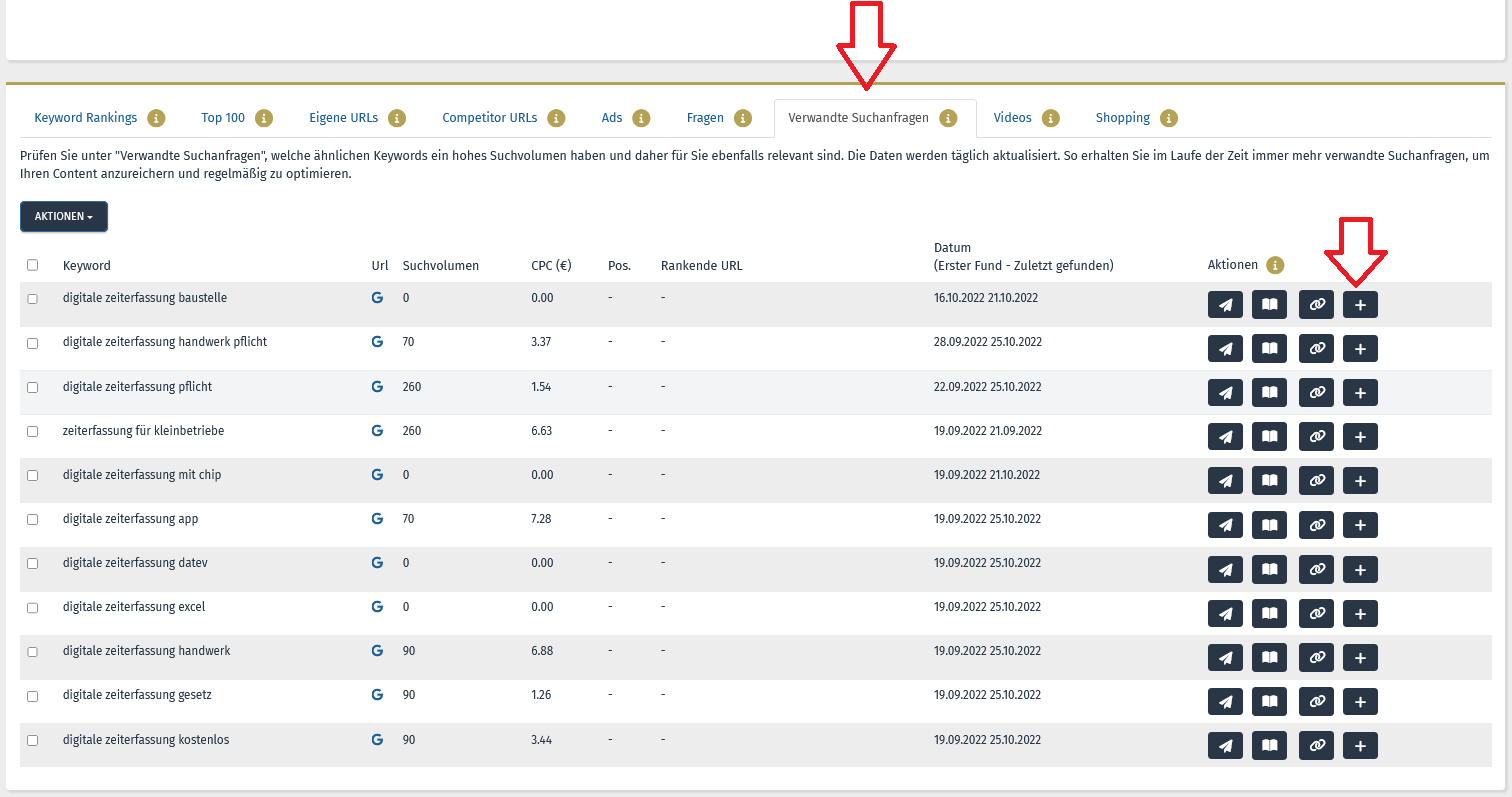Check the digitale zeiterfassung baustelle row

point(33,299)
